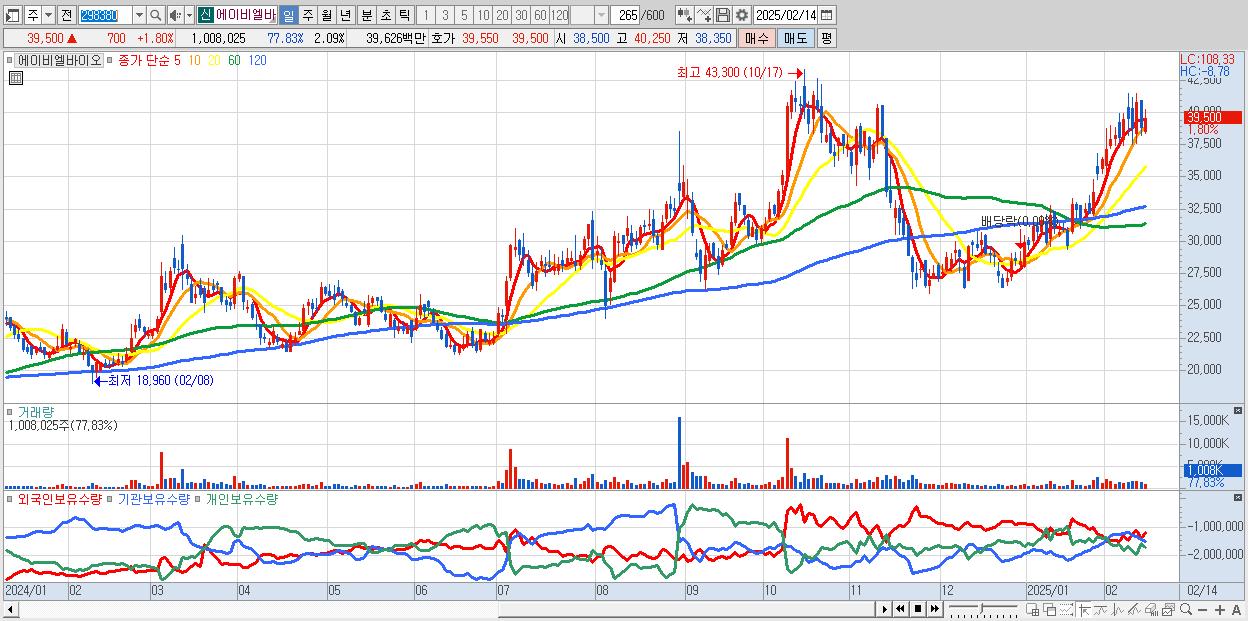Open chart settings gear icon
The width and height of the screenshot is (1248, 621).
coord(742,15)
